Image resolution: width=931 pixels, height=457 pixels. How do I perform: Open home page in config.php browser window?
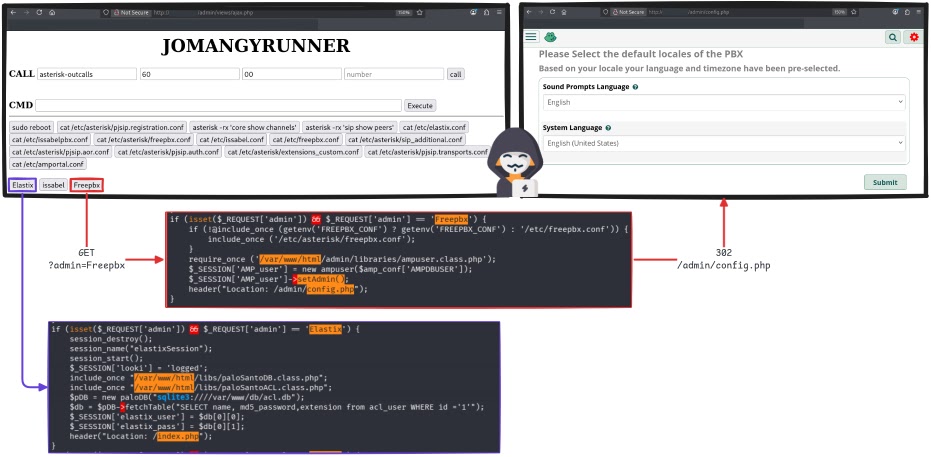click(564, 12)
